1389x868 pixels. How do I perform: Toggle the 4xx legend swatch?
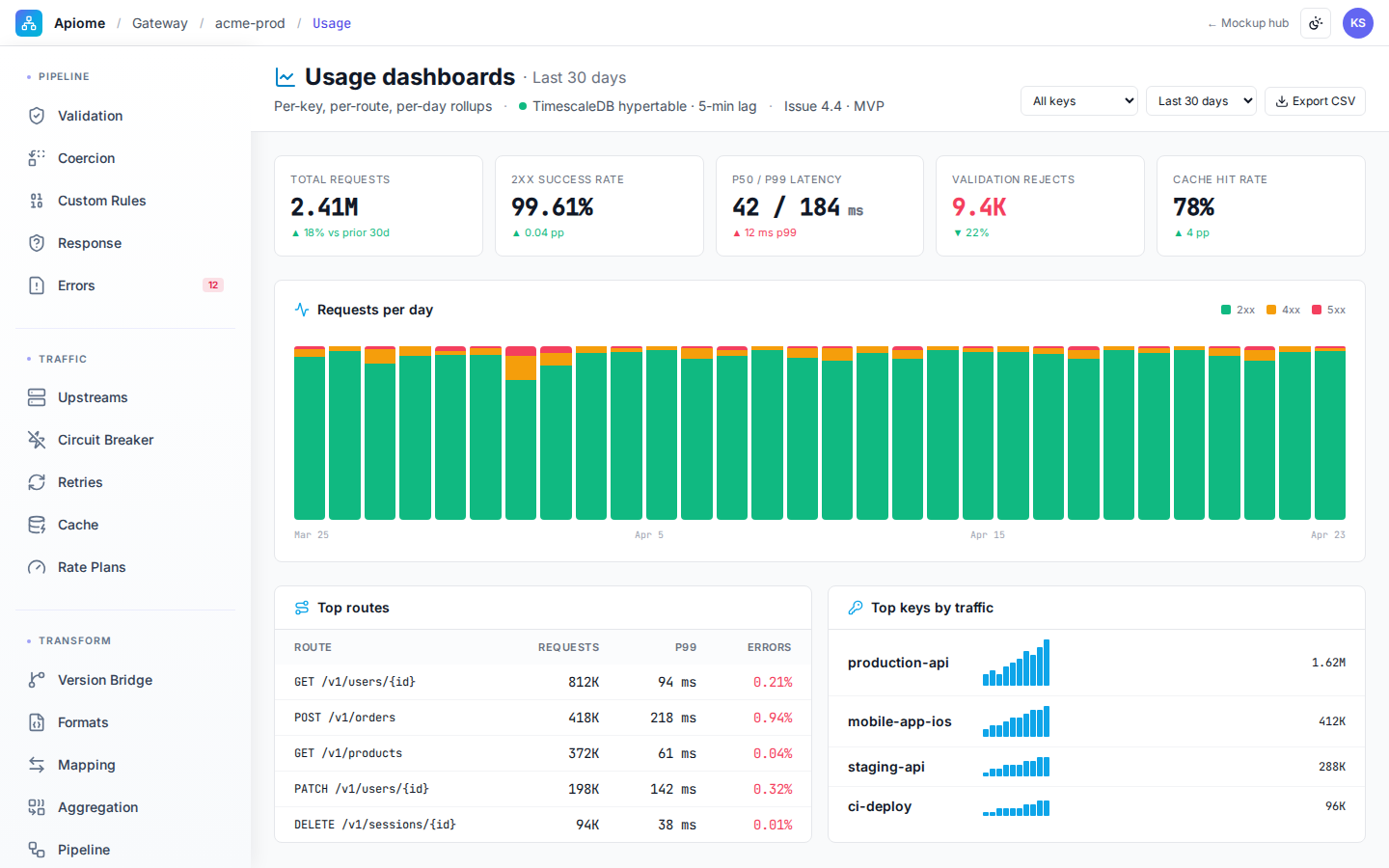[1271, 310]
